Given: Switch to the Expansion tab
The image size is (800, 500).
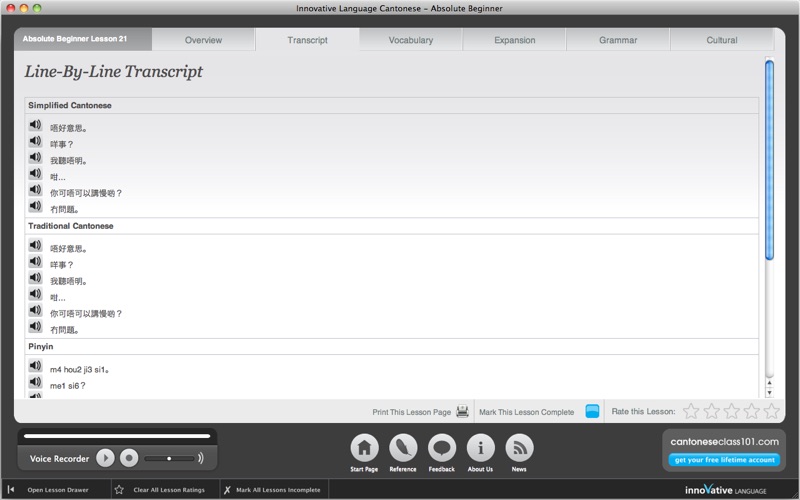Looking at the screenshot, I should tap(514, 40).
